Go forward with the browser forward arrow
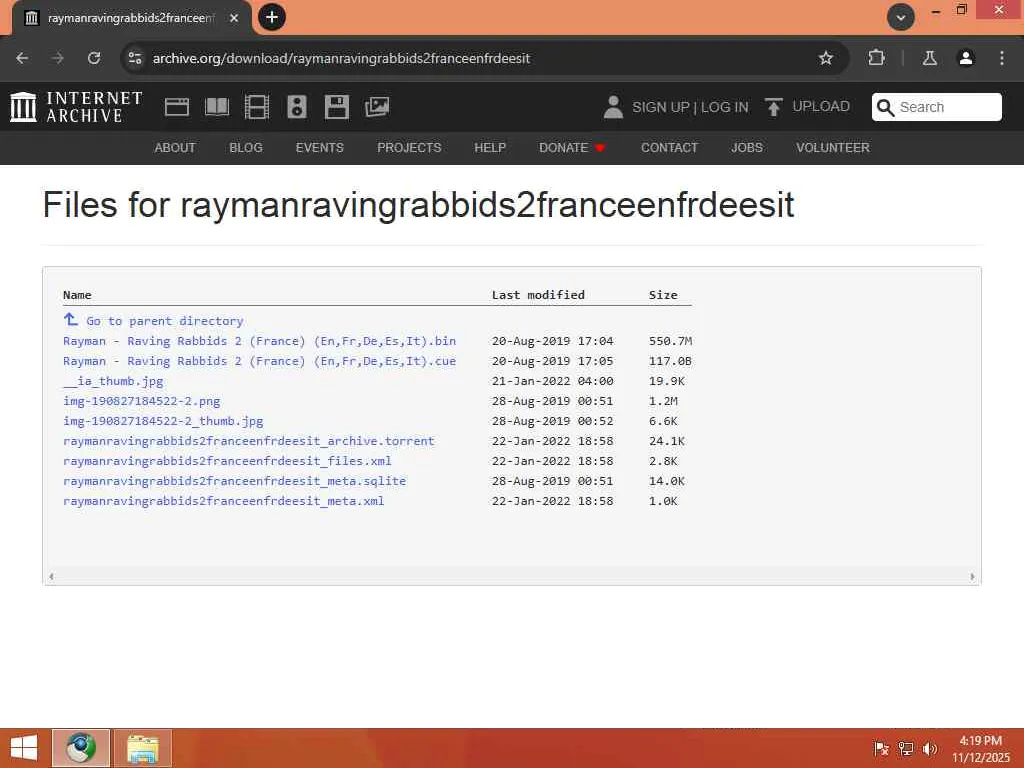1024x768 pixels. [x=58, y=58]
